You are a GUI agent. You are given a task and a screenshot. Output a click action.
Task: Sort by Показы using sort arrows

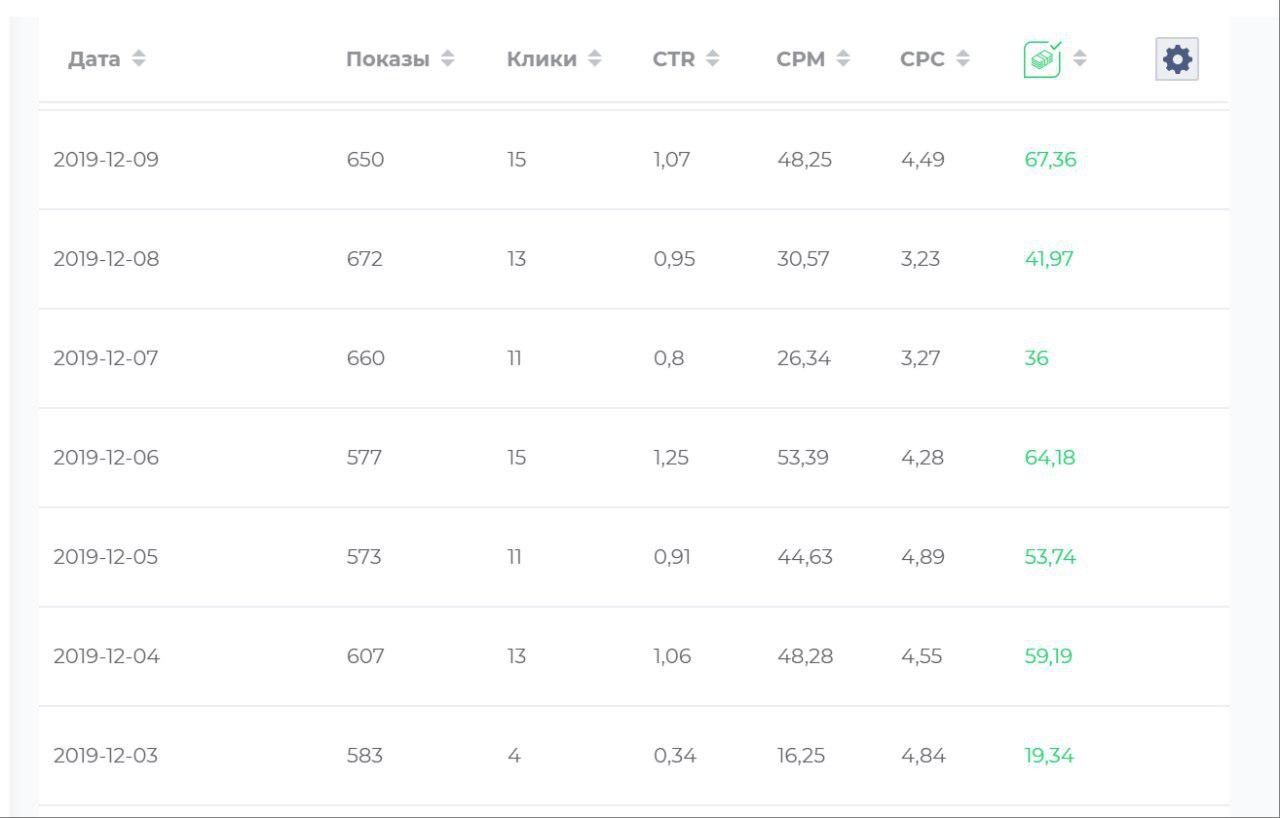(x=447, y=60)
